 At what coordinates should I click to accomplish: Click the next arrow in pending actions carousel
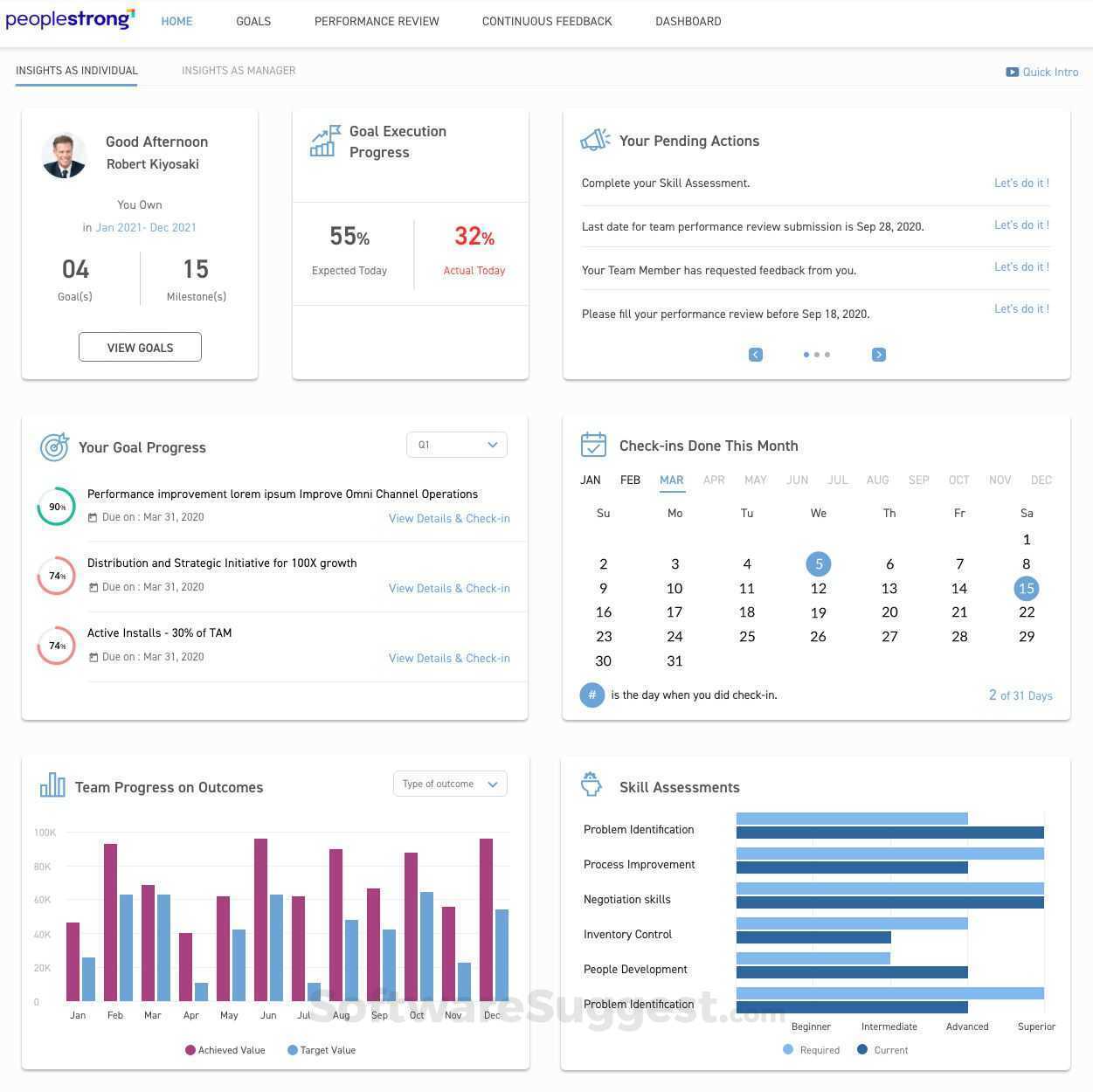(x=879, y=354)
